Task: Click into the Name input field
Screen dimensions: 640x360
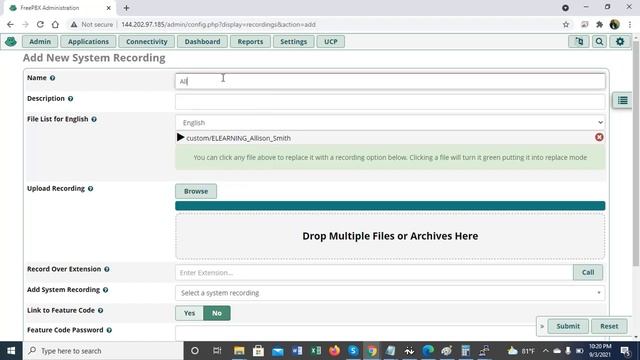Action: point(390,81)
